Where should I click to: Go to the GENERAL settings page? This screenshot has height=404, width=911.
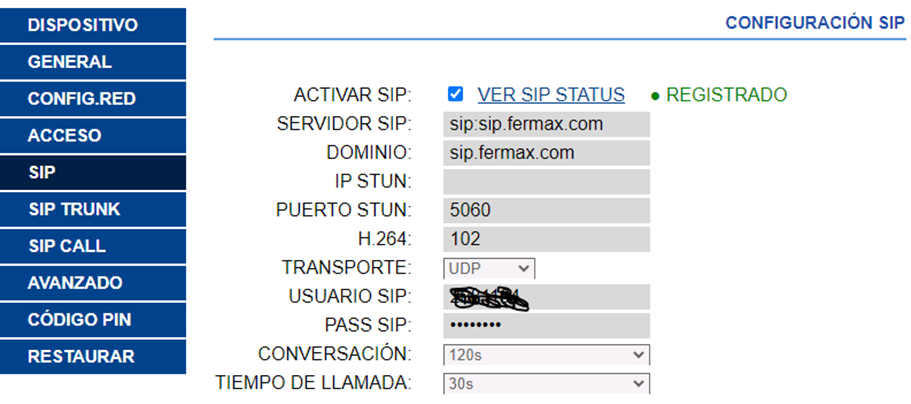tap(93, 62)
